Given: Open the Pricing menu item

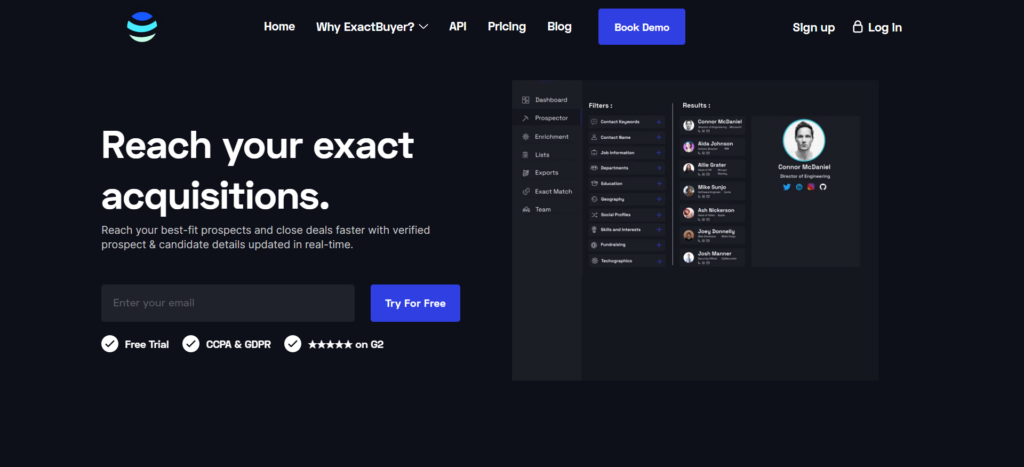Looking at the screenshot, I should 507,27.
